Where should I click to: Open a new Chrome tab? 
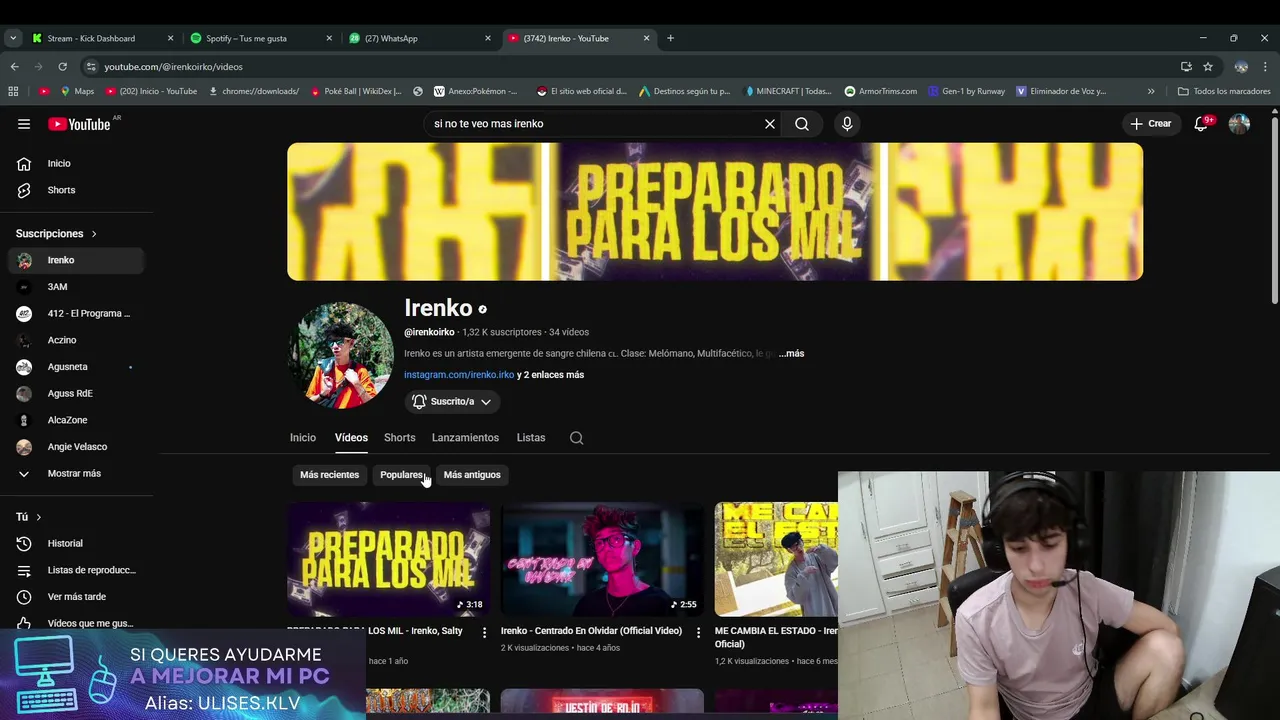point(670,38)
